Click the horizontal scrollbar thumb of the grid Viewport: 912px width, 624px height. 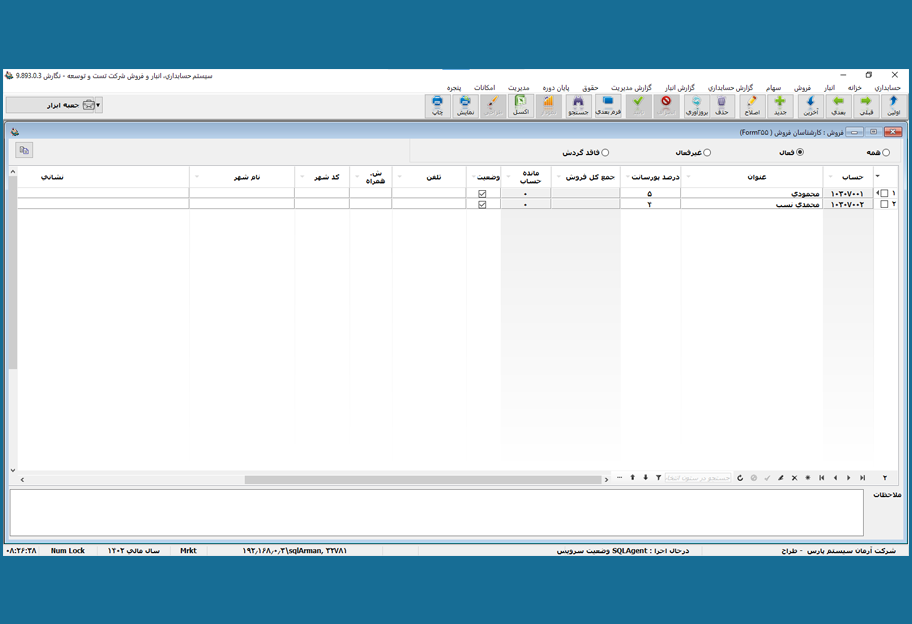tap(423, 480)
